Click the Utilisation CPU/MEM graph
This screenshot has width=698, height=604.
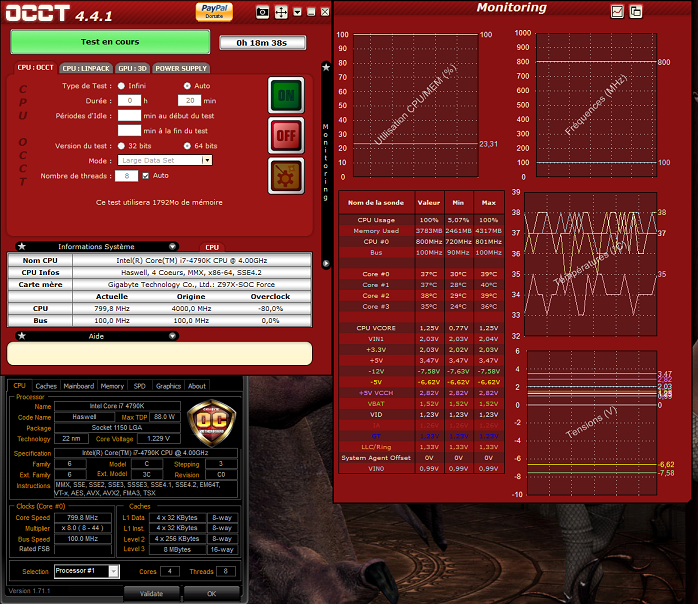click(416, 105)
